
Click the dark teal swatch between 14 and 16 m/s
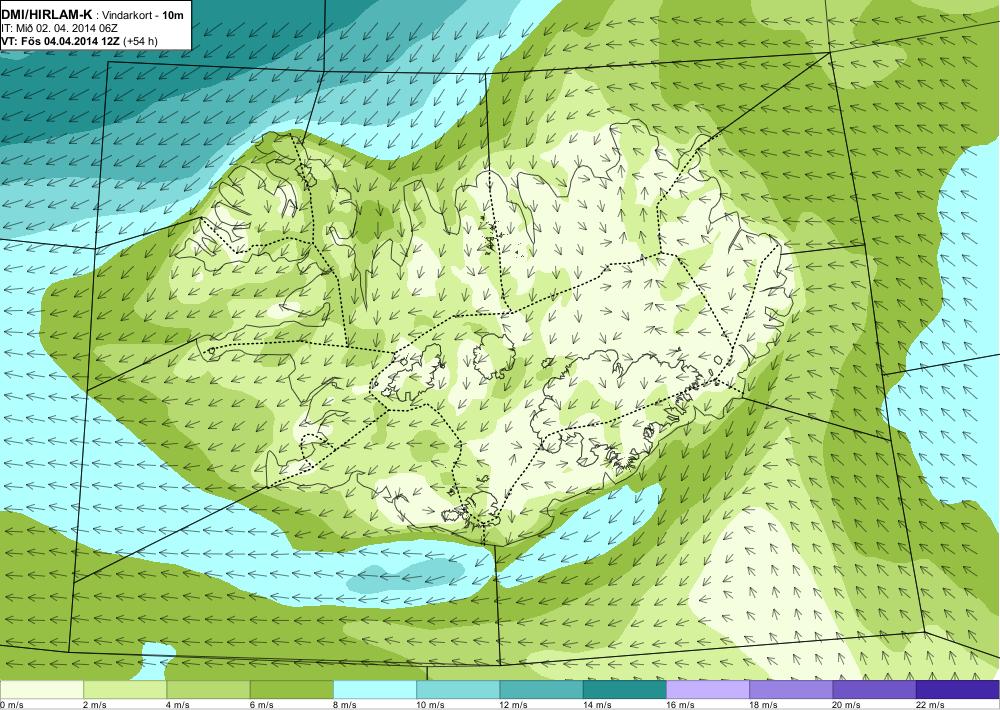pyautogui.click(x=625, y=690)
